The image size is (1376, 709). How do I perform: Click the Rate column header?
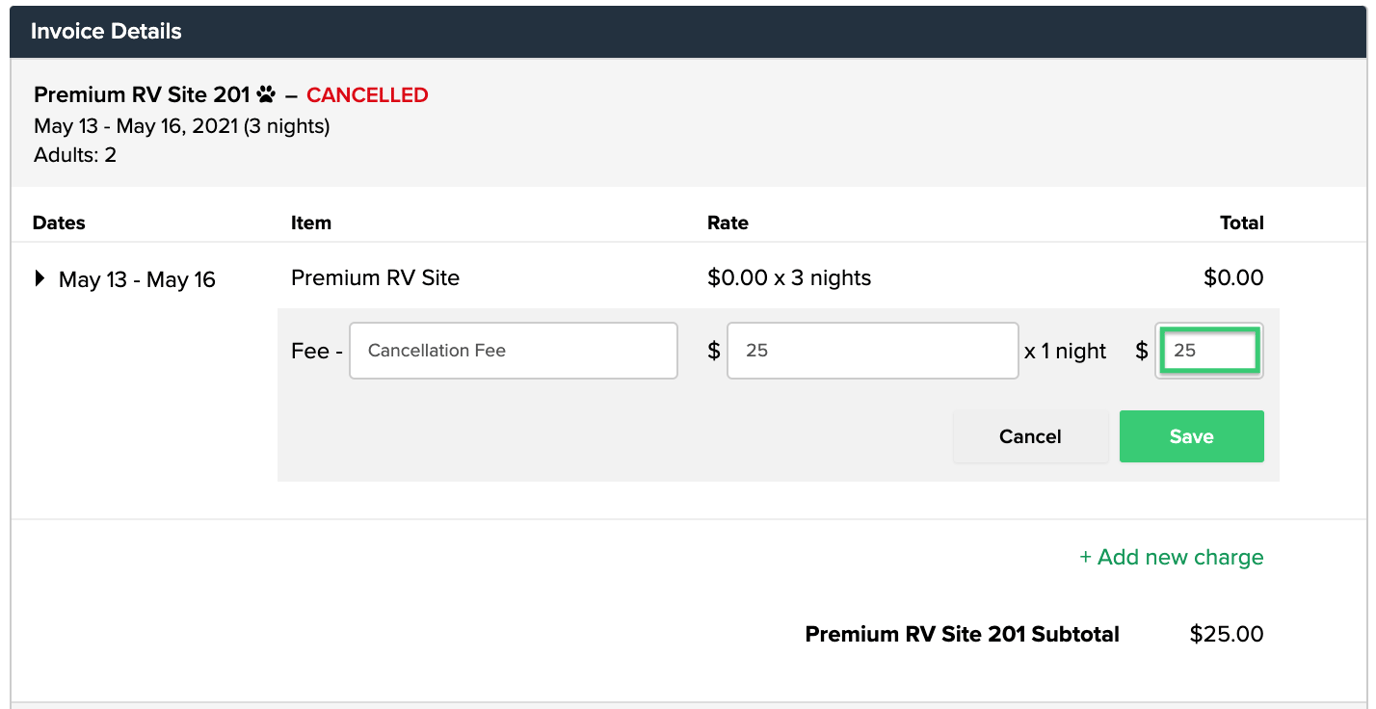[727, 223]
